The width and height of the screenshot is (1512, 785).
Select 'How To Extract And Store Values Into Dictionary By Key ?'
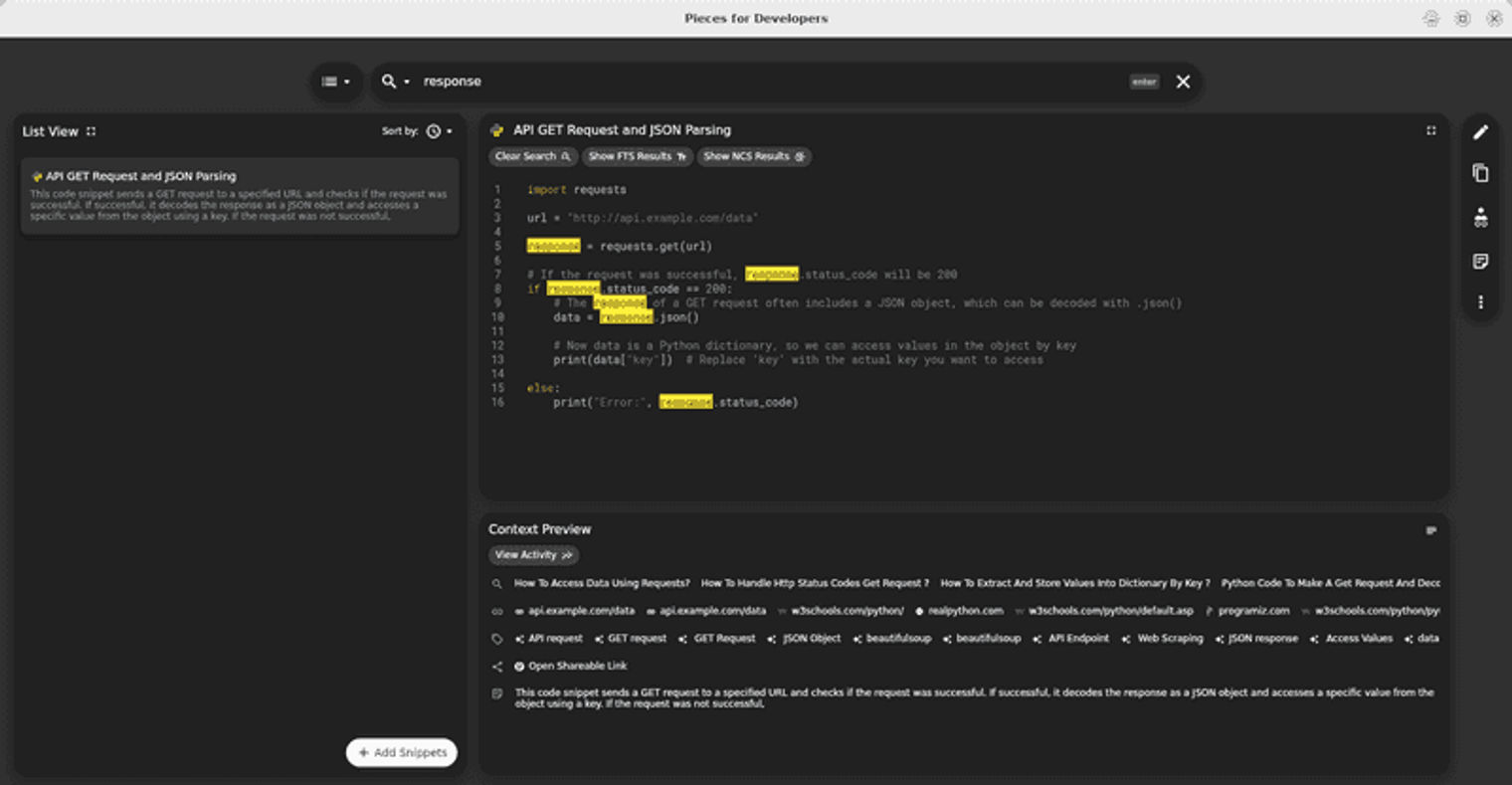pyautogui.click(x=1075, y=584)
